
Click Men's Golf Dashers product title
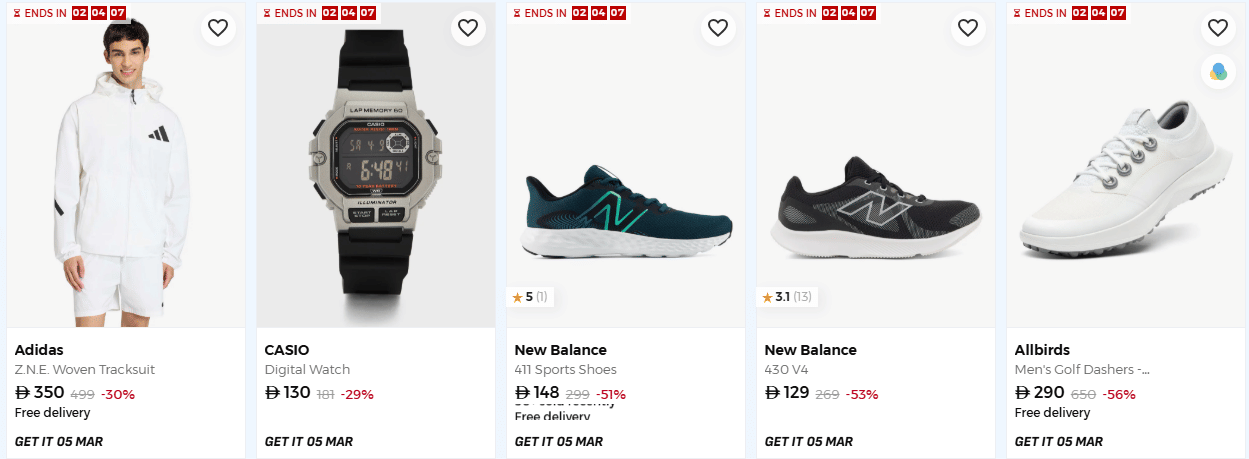coord(1082,370)
